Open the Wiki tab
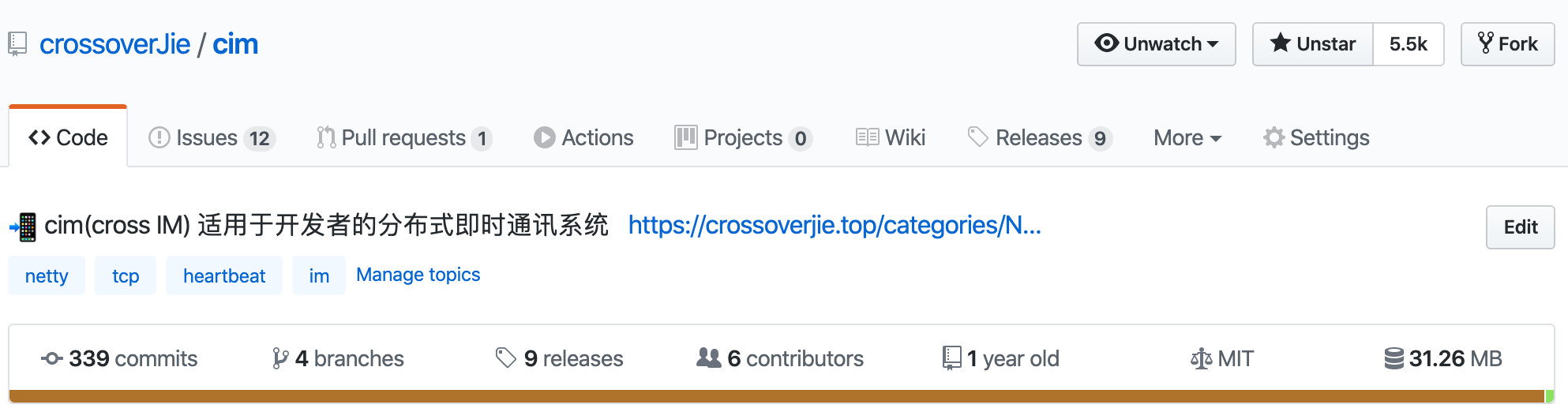The height and width of the screenshot is (412, 1568). [891, 138]
